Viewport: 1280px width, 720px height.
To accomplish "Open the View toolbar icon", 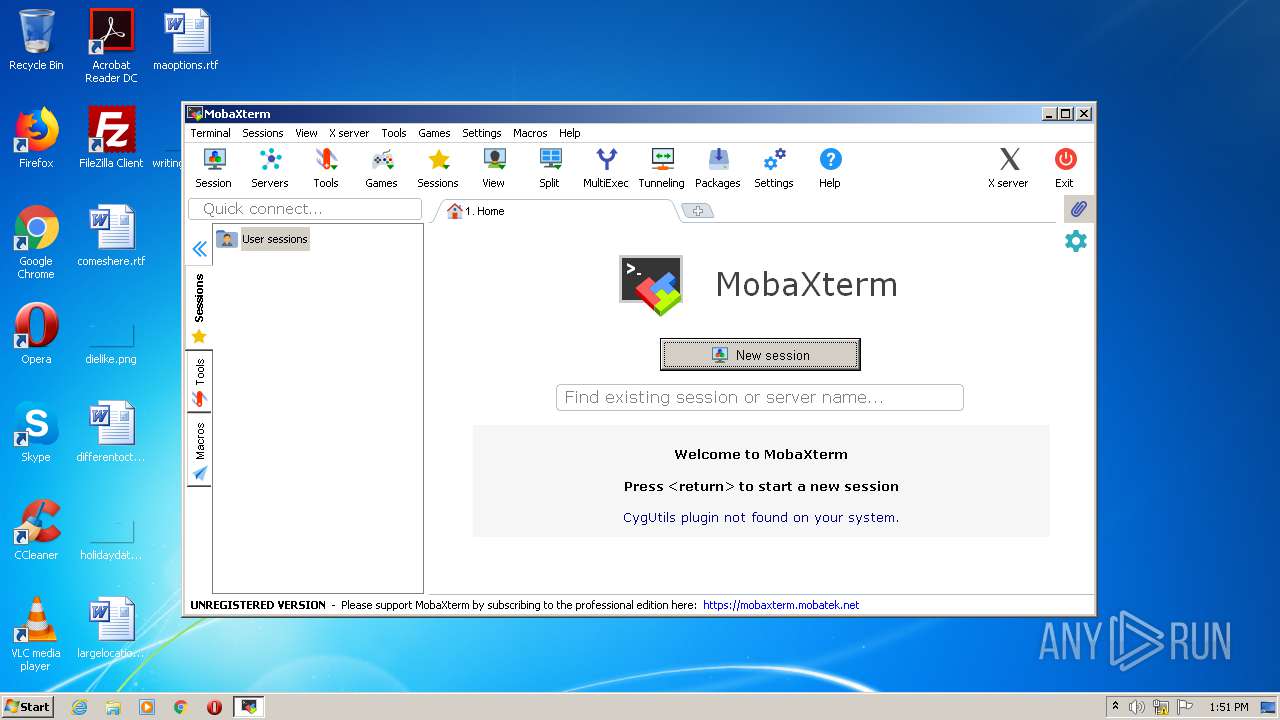I will pos(494,168).
